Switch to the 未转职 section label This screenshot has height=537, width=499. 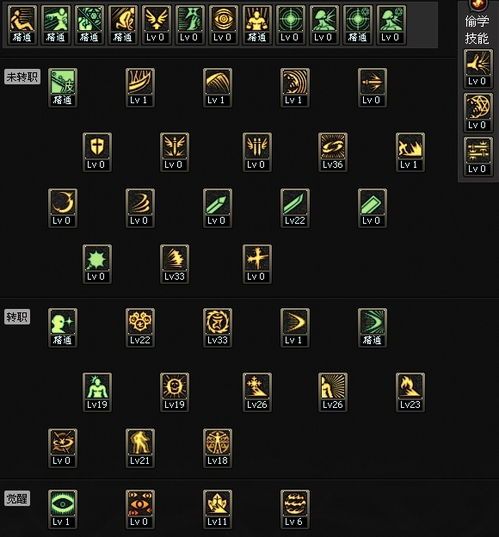click(x=22, y=77)
